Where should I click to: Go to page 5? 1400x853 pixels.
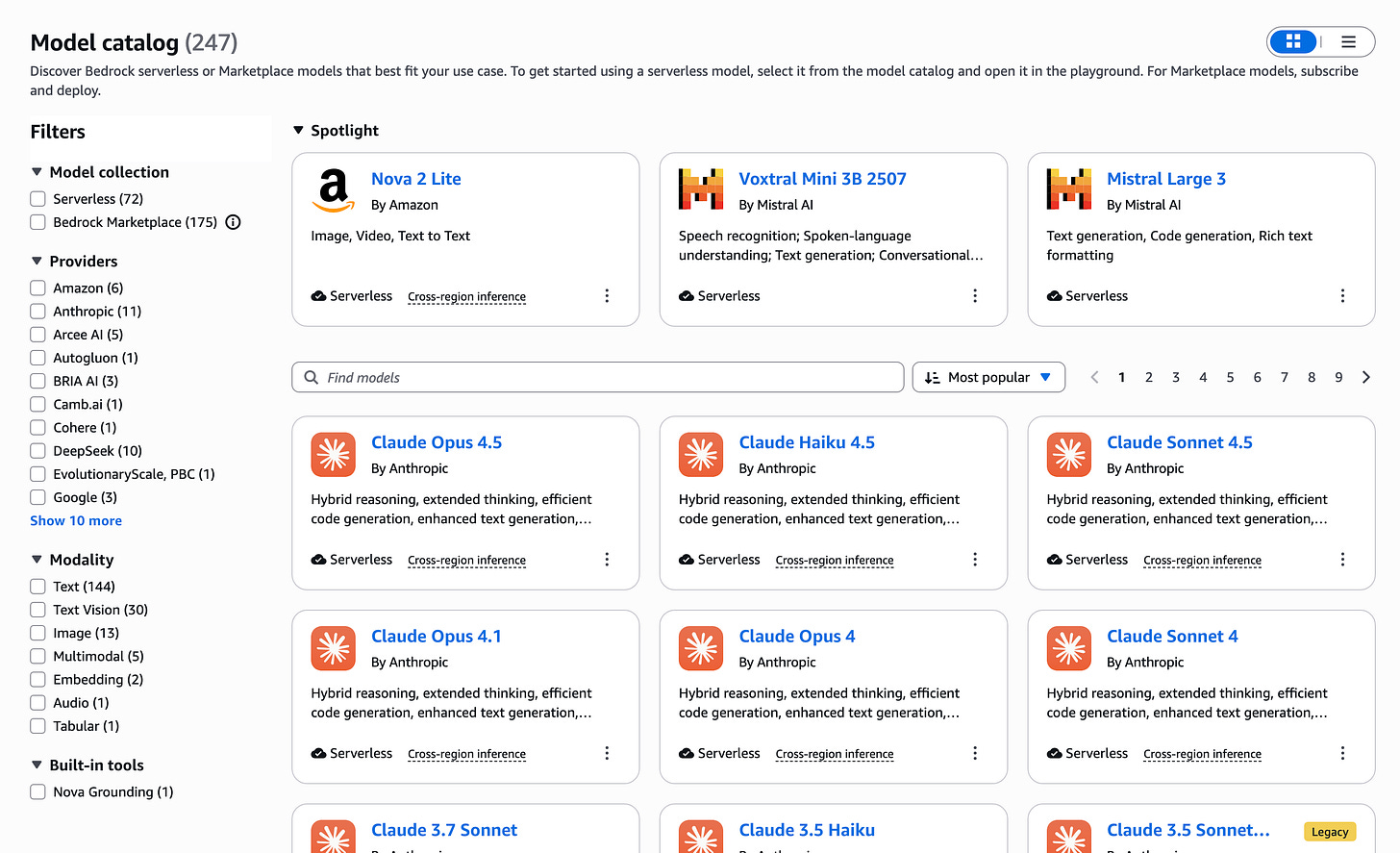coord(1230,377)
